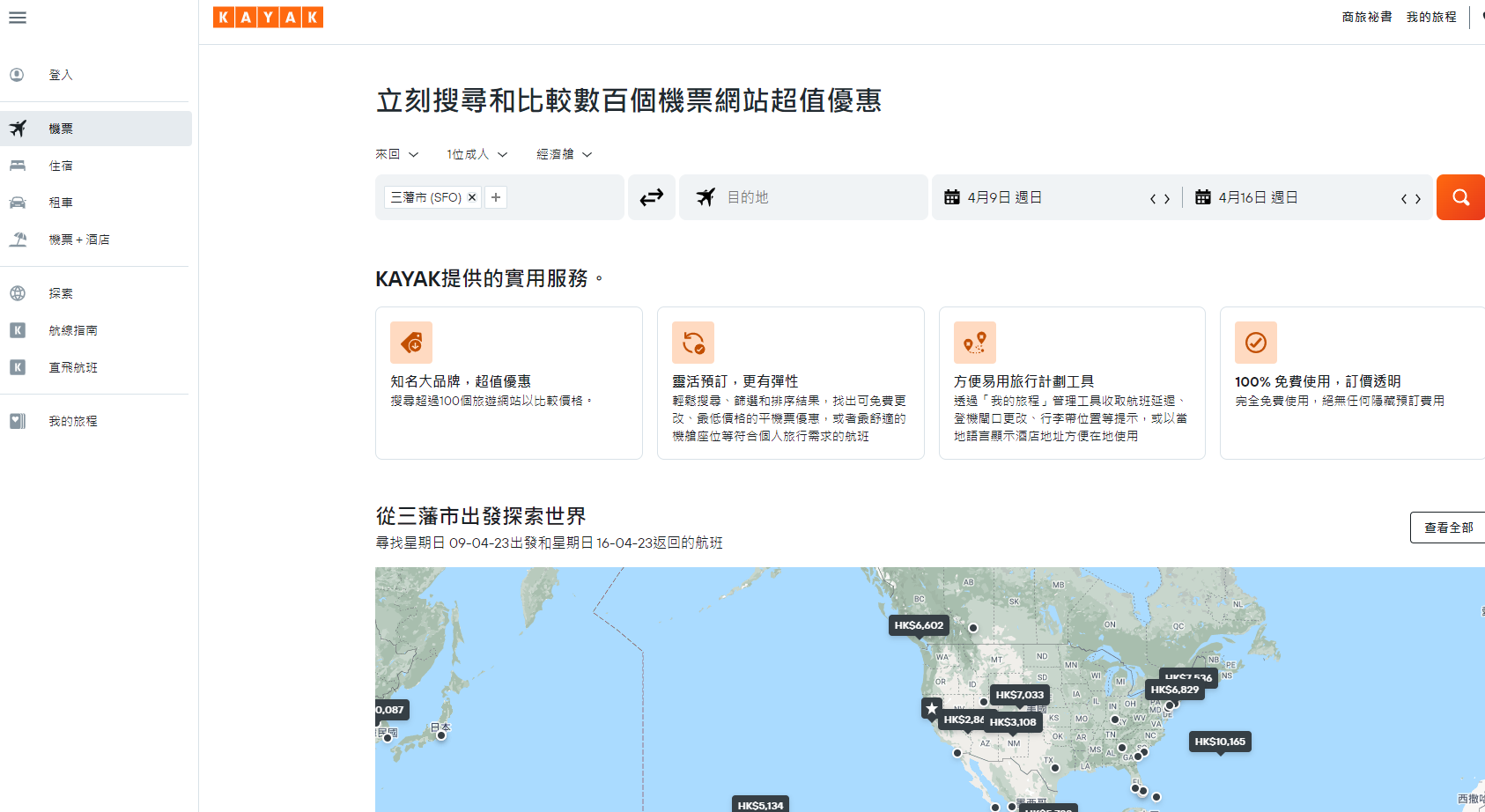
Task: Click the KAYAK logo
Action: [x=268, y=18]
